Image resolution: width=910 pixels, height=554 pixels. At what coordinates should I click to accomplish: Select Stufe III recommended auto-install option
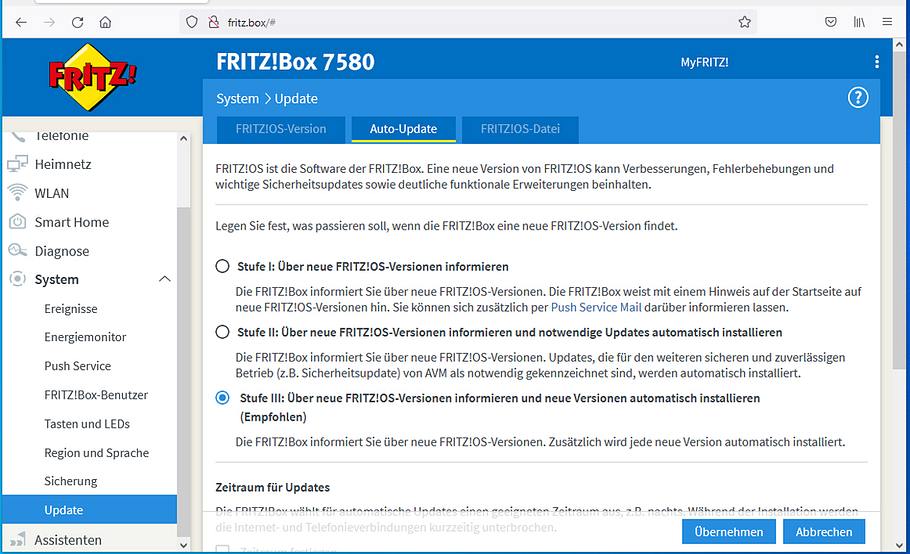click(x=223, y=398)
